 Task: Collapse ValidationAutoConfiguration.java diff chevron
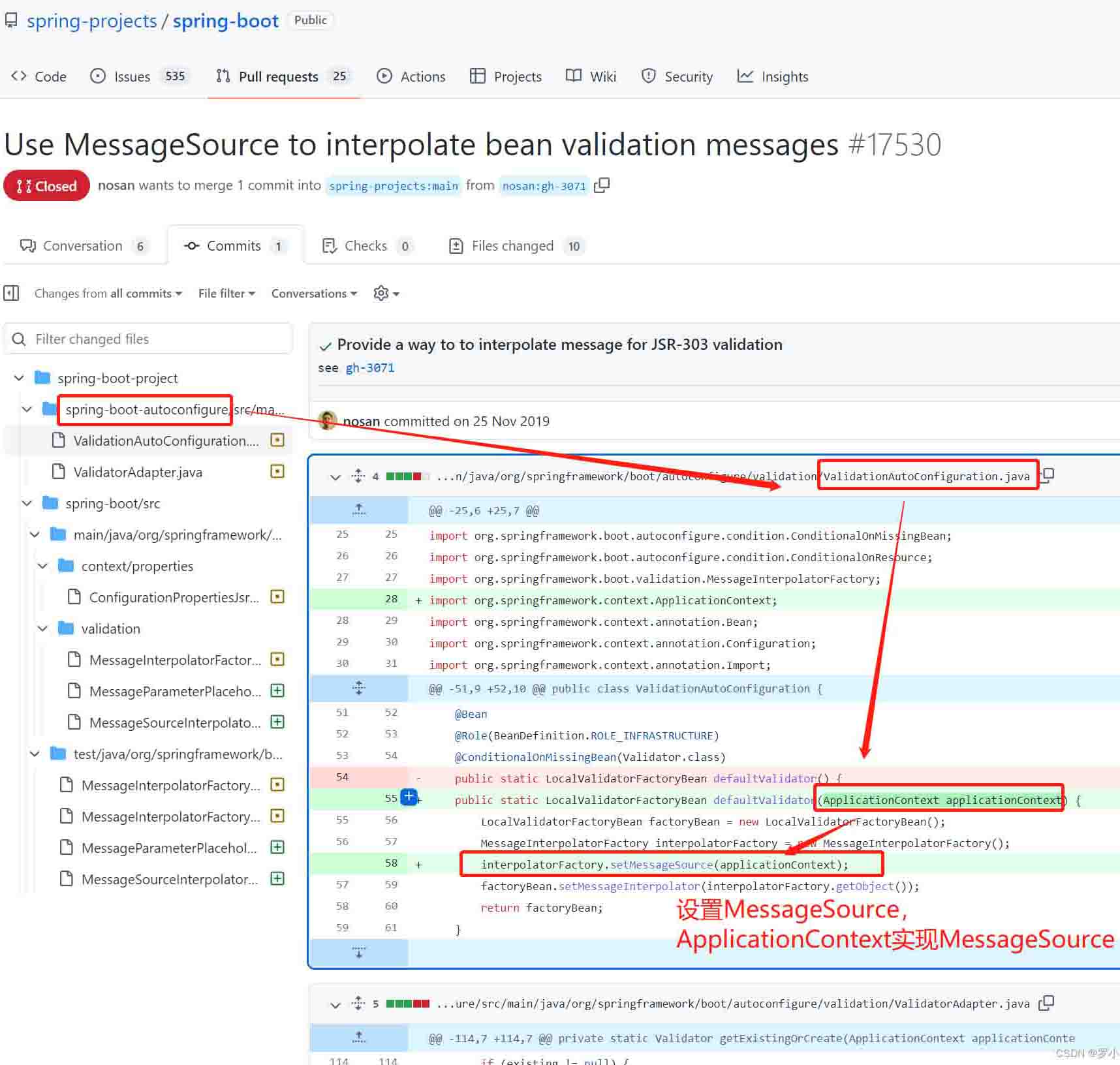335,477
